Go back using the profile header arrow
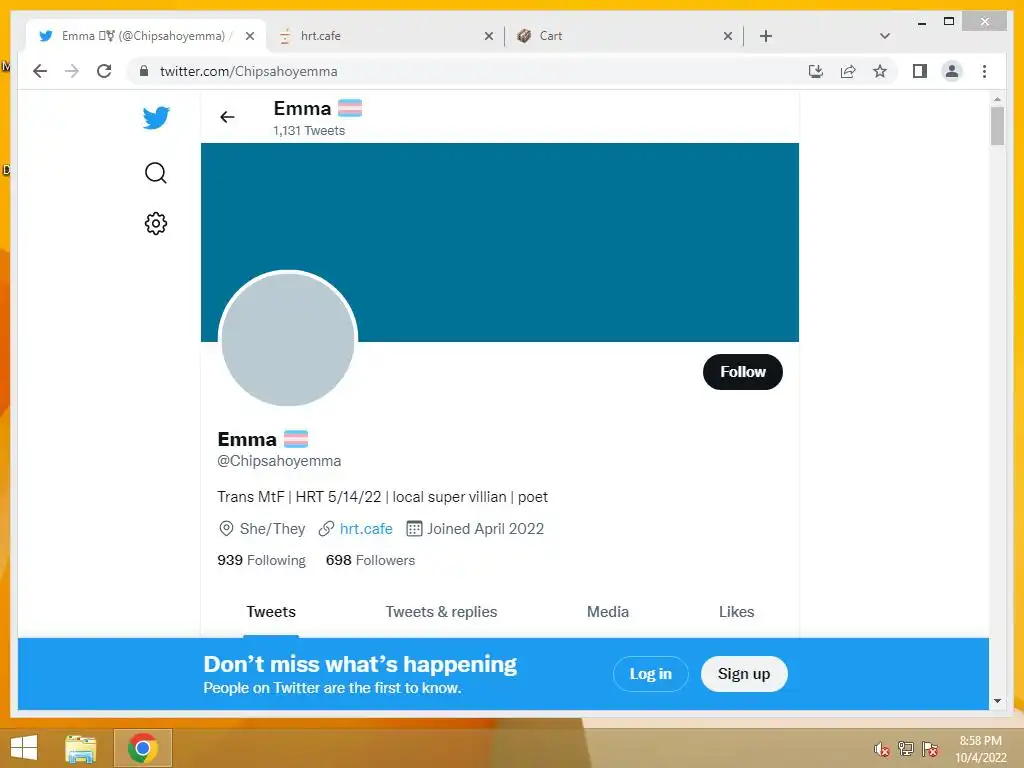Image resolution: width=1024 pixels, height=768 pixels. tap(227, 117)
